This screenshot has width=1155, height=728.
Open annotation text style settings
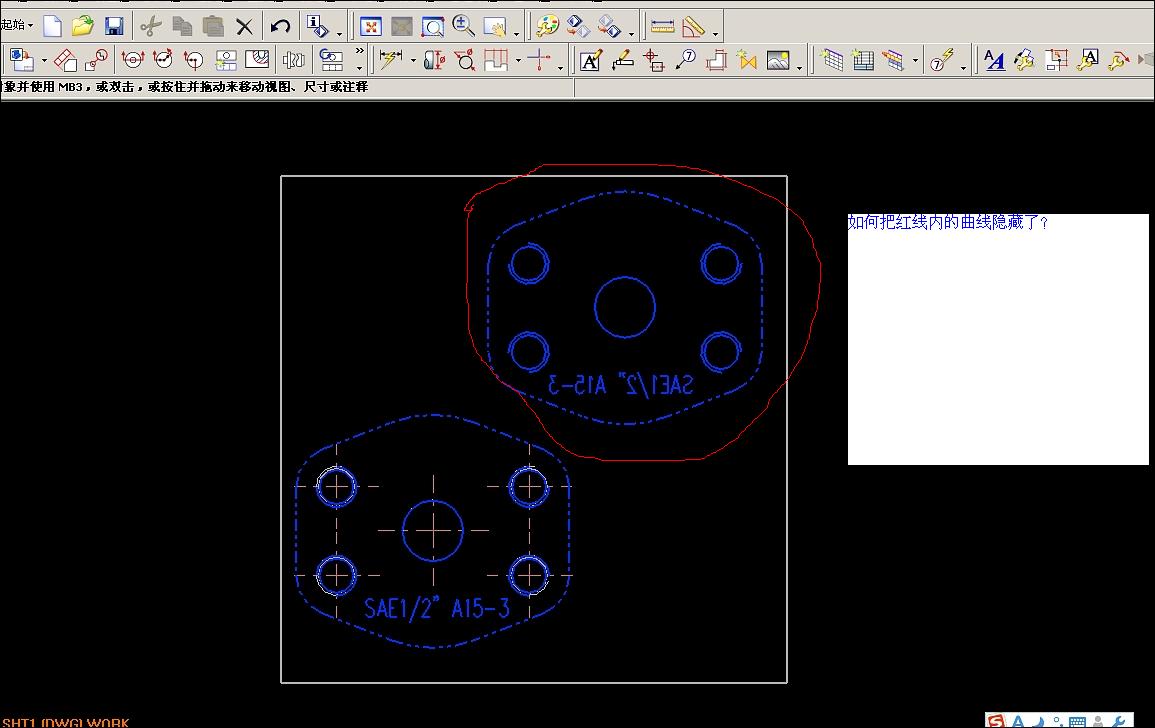pos(994,60)
